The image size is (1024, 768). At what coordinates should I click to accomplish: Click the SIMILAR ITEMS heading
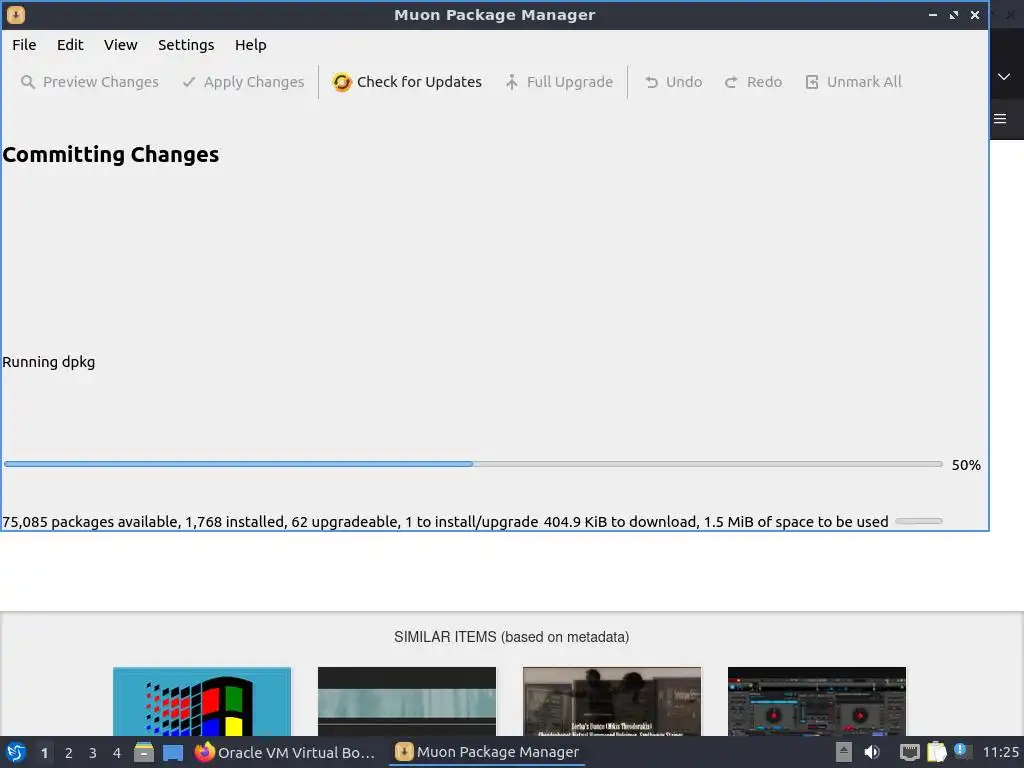click(x=511, y=637)
